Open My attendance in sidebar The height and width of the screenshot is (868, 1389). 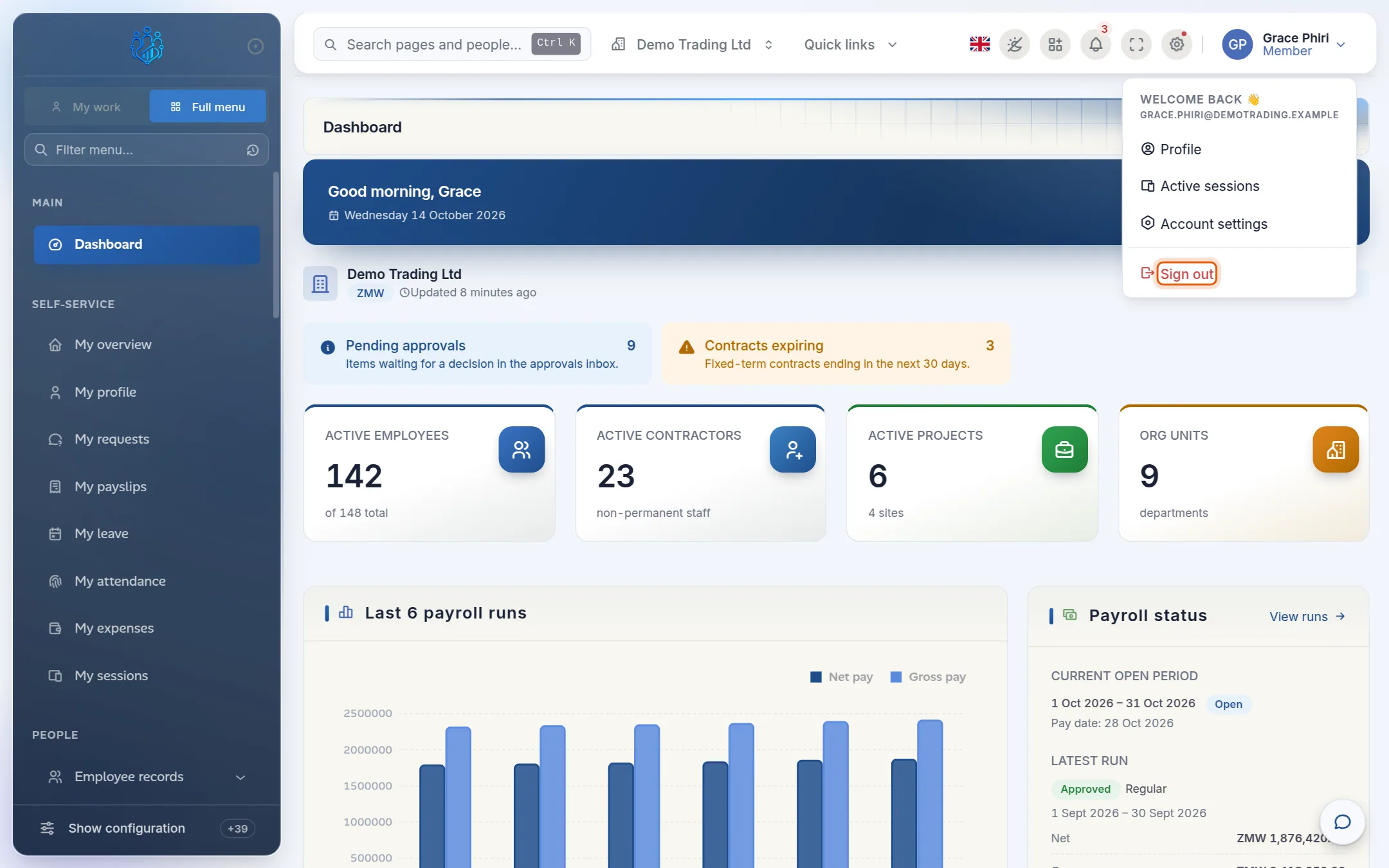(x=147, y=581)
